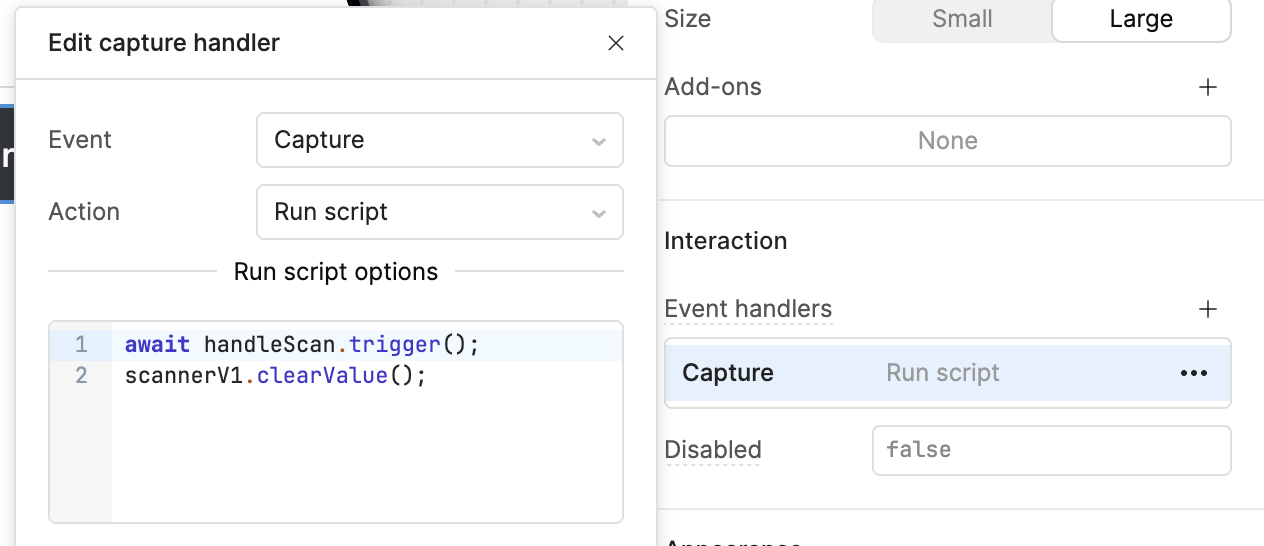Add an event handler using plus icon
The height and width of the screenshot is (546, 1264).
(x=1208, y=309)
